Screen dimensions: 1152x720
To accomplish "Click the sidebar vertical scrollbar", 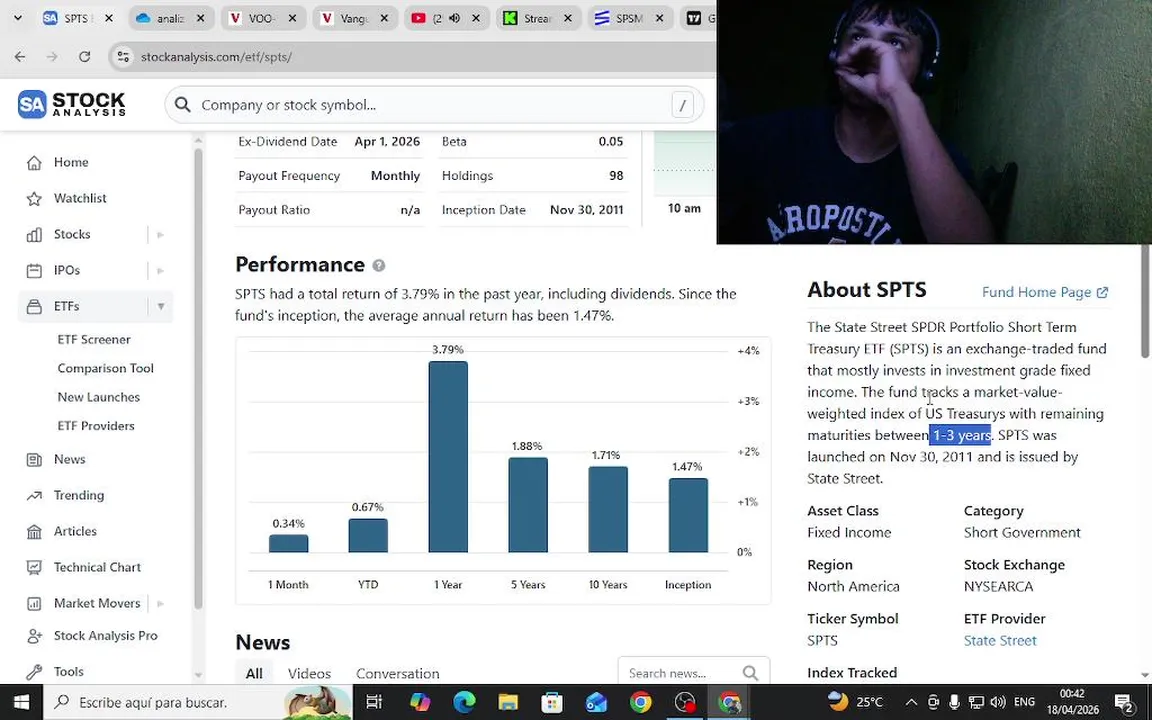I will click(198, 378).
